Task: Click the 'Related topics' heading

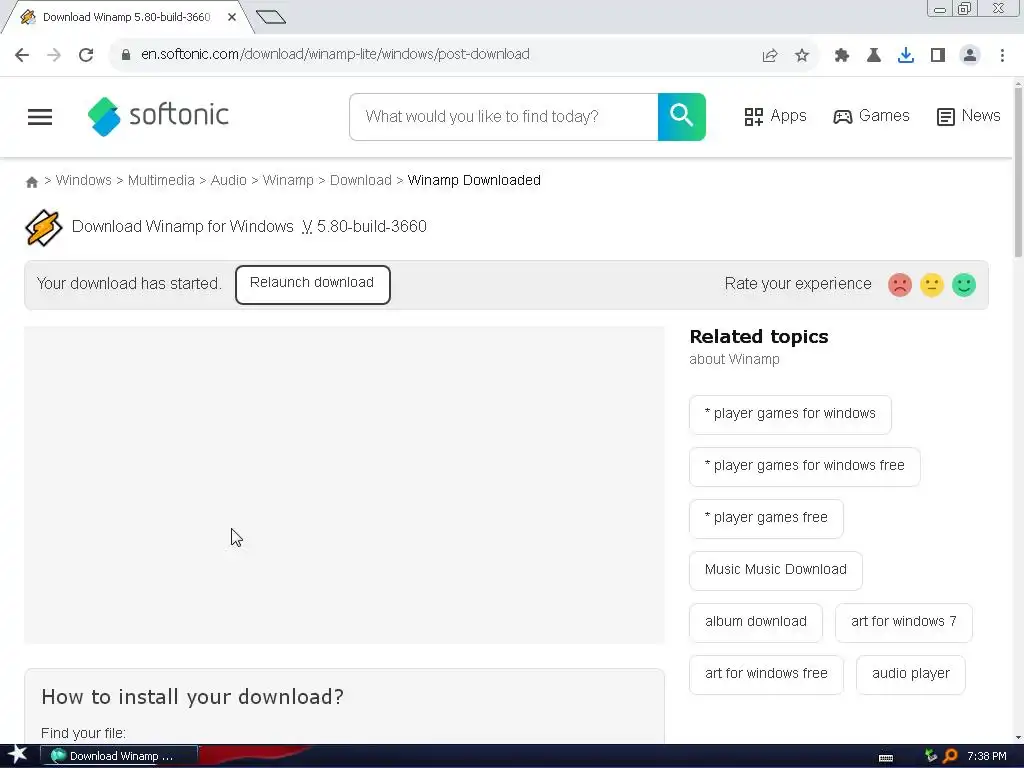Action: pos(759,337)
